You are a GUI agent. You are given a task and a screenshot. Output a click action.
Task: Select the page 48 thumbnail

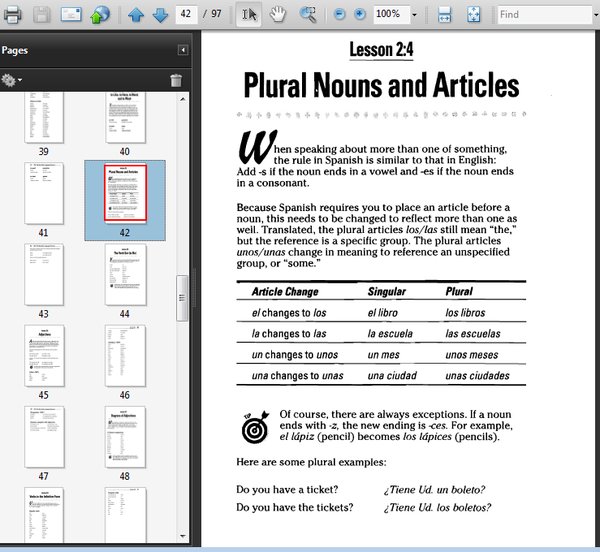(x=126, y=437)
